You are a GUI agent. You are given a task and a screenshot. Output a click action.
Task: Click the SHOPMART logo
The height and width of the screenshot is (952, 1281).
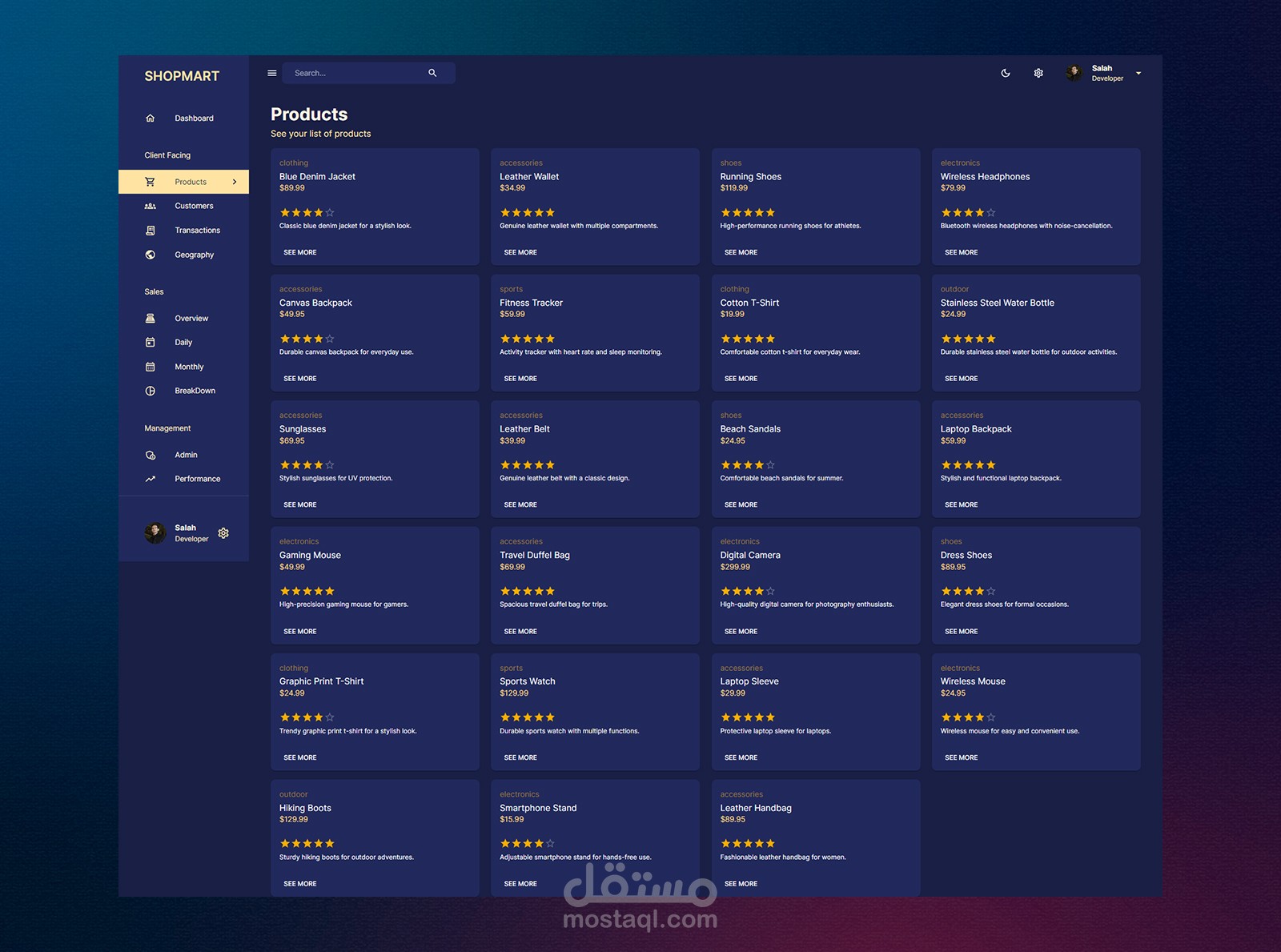182,76
